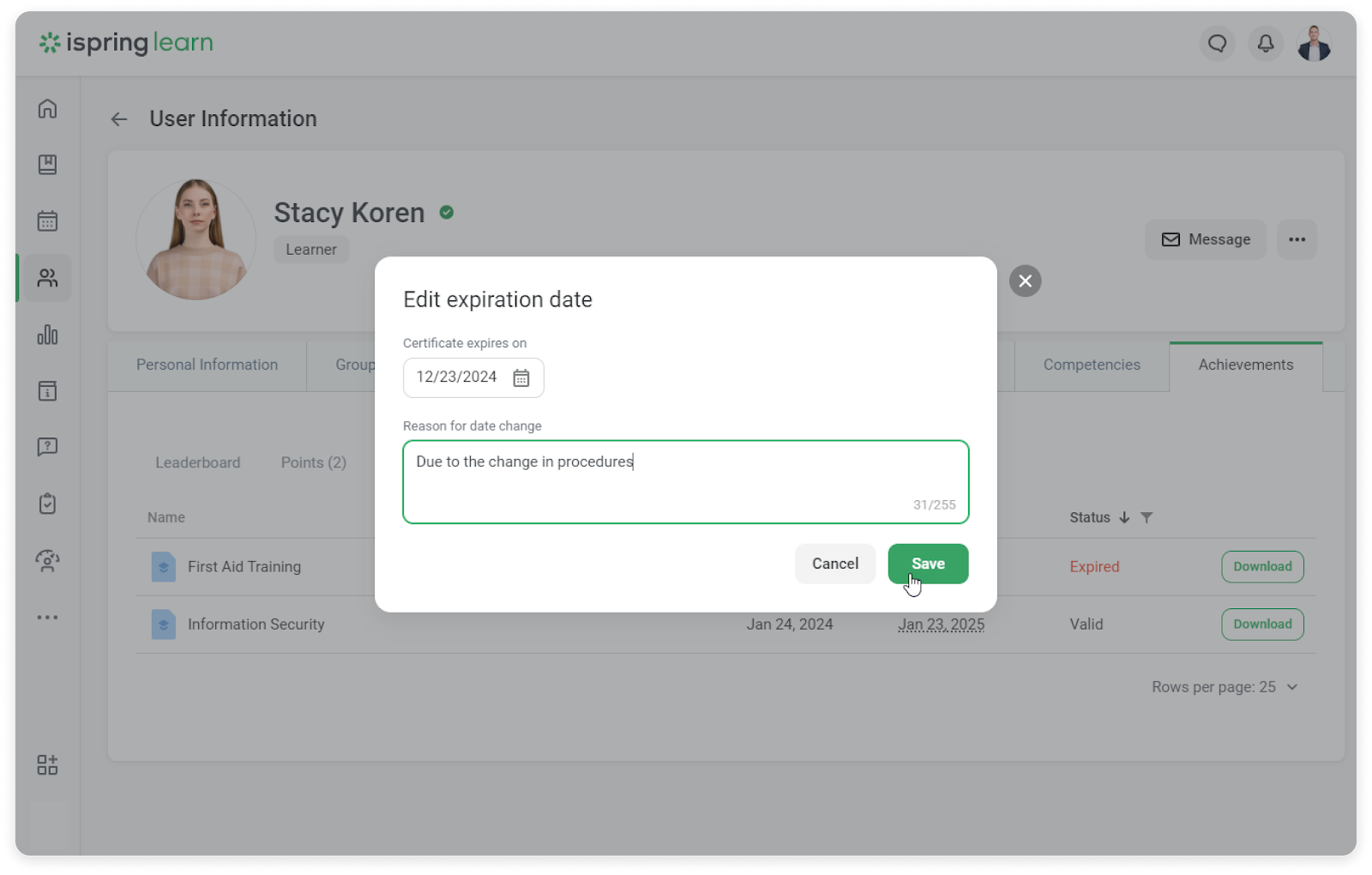Expand the sidebar more options ellipsis
Image resolution: width=1372 pixels, height=875 pixels.
[47, 618]
